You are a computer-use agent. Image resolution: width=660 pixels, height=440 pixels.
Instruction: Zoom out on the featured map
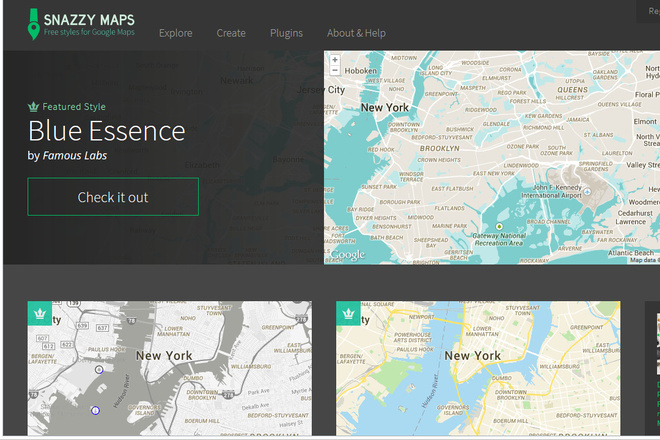335,70
